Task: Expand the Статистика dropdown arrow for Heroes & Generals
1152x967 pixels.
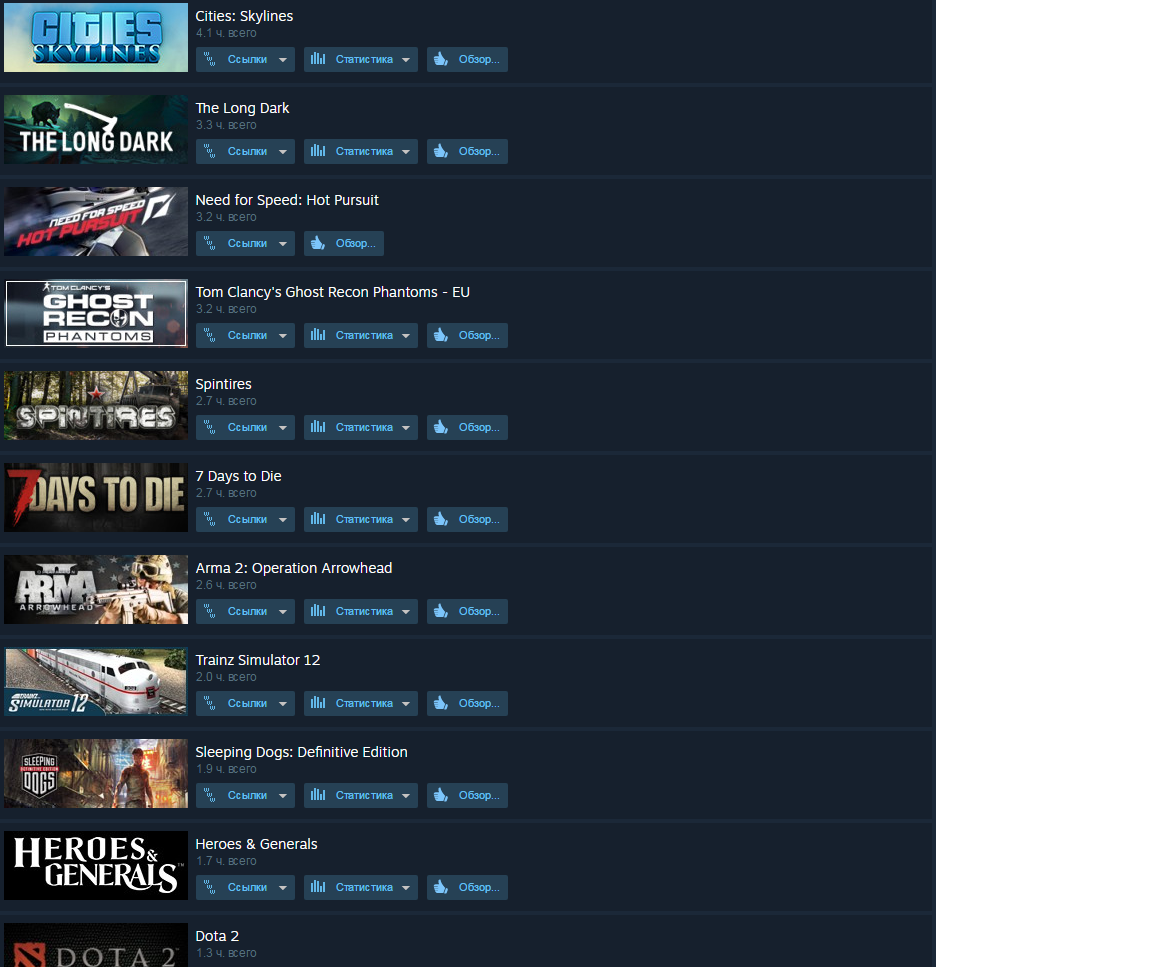Action: click(x=406, y=888)
